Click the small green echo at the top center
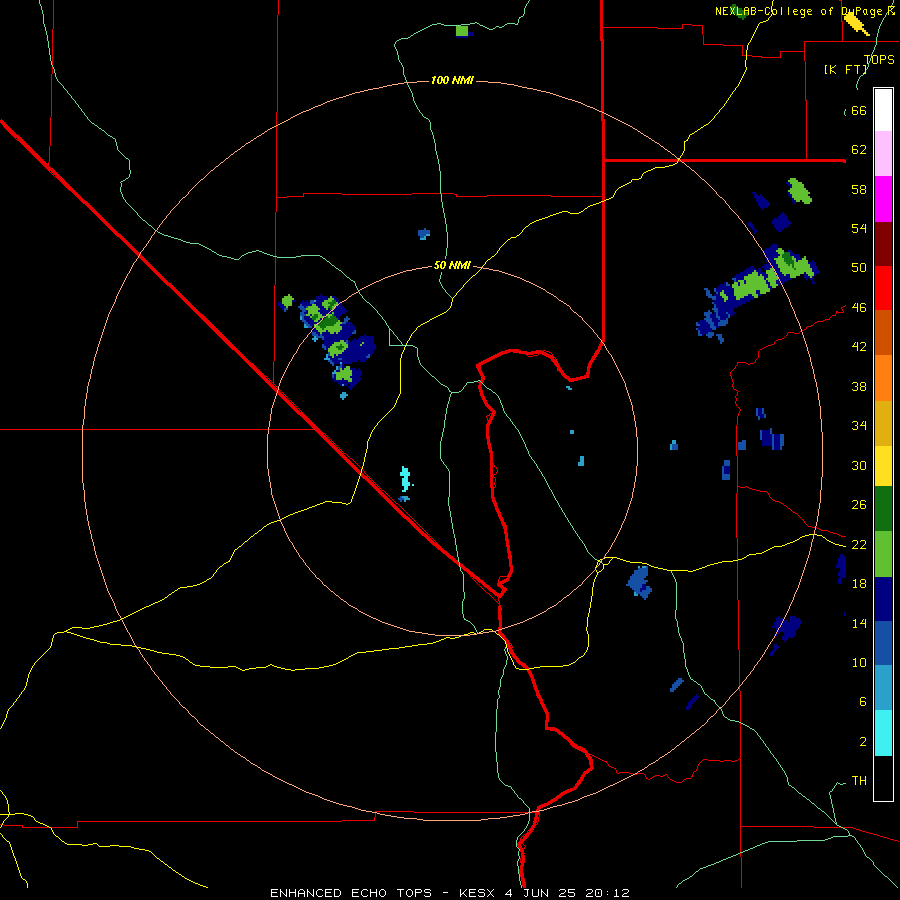The image size is (900, 900). pyautogui.click(x=463, y=30)
